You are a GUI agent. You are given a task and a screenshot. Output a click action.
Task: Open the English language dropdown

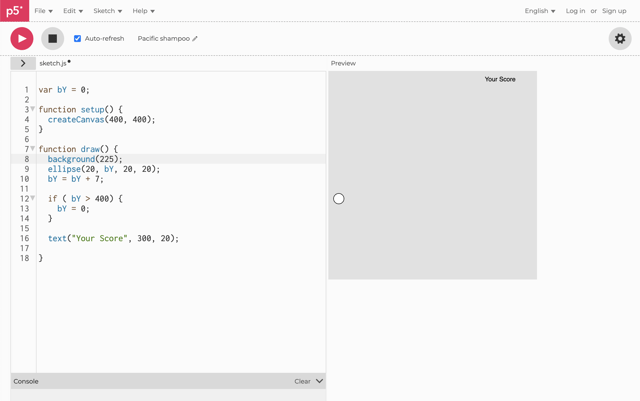point(539,11)
